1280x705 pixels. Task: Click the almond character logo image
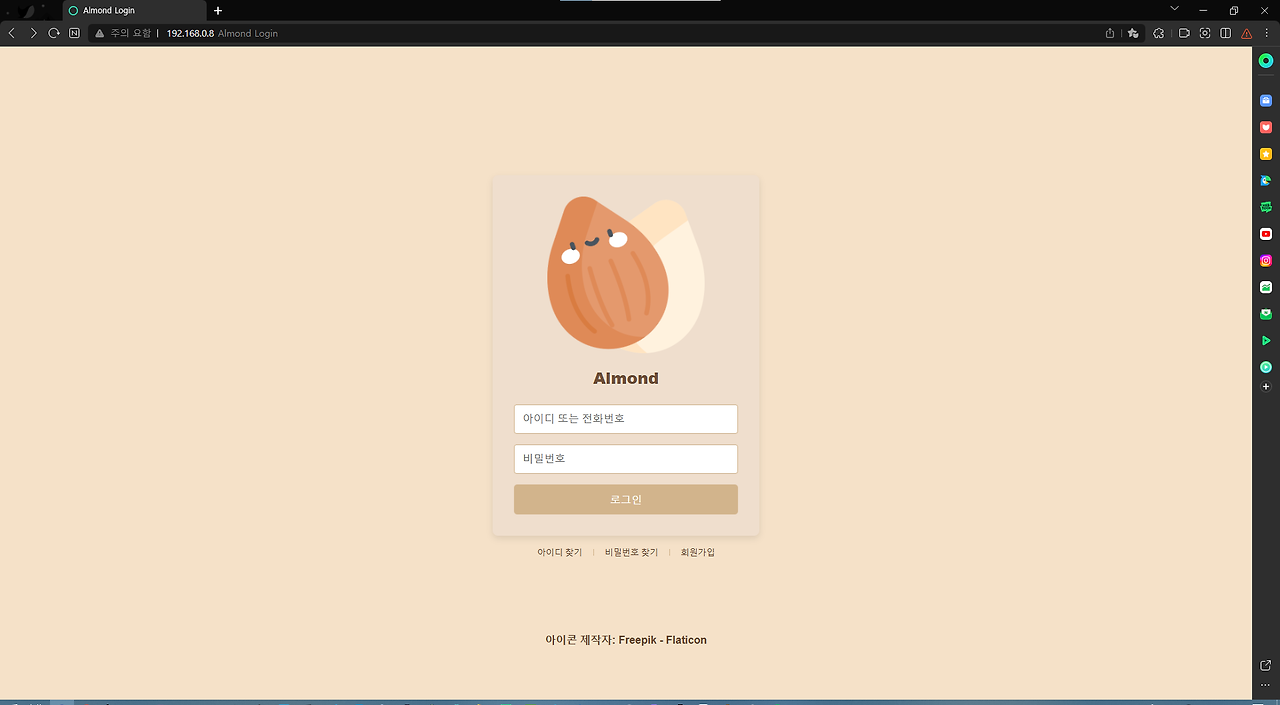(626, 274)
